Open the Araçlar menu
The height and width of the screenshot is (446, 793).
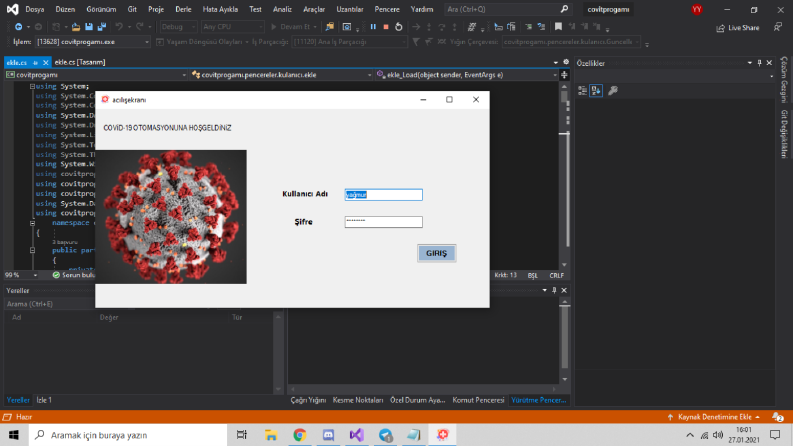click(x=314, y=9)
